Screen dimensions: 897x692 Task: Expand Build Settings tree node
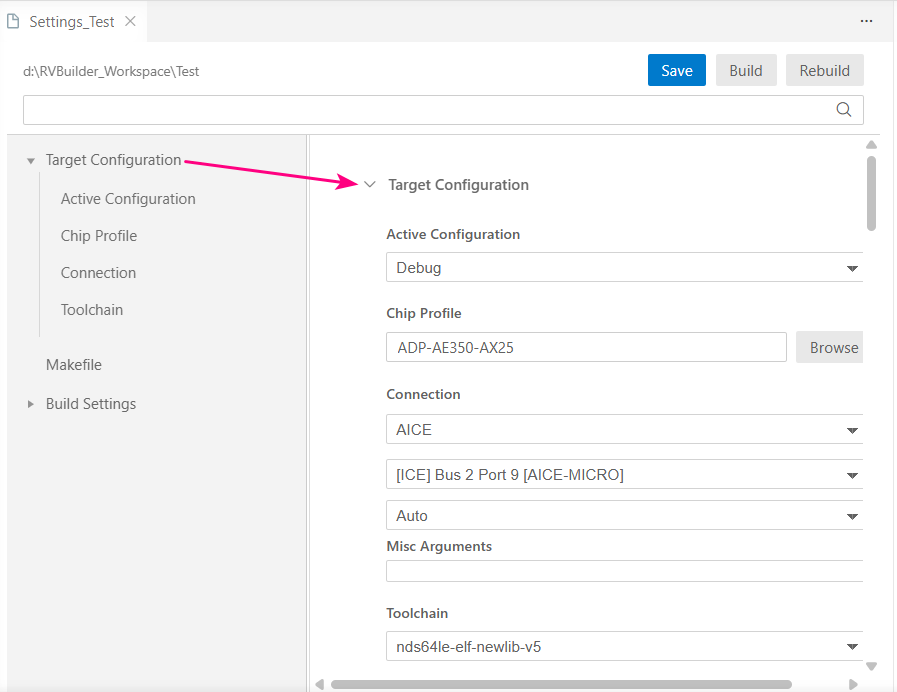coord(31,404)
